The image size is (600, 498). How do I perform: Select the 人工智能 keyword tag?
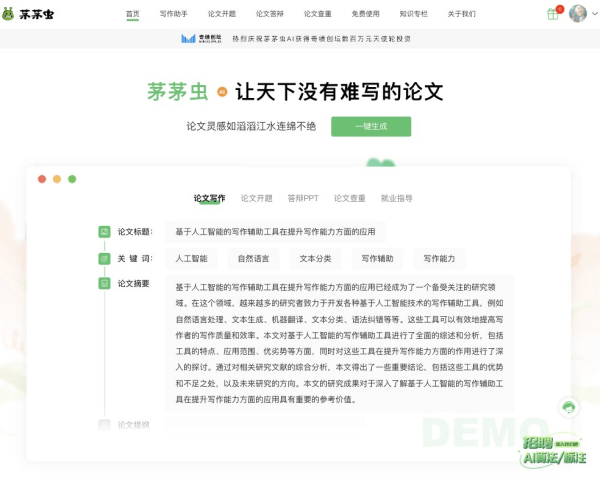point(191,258)
